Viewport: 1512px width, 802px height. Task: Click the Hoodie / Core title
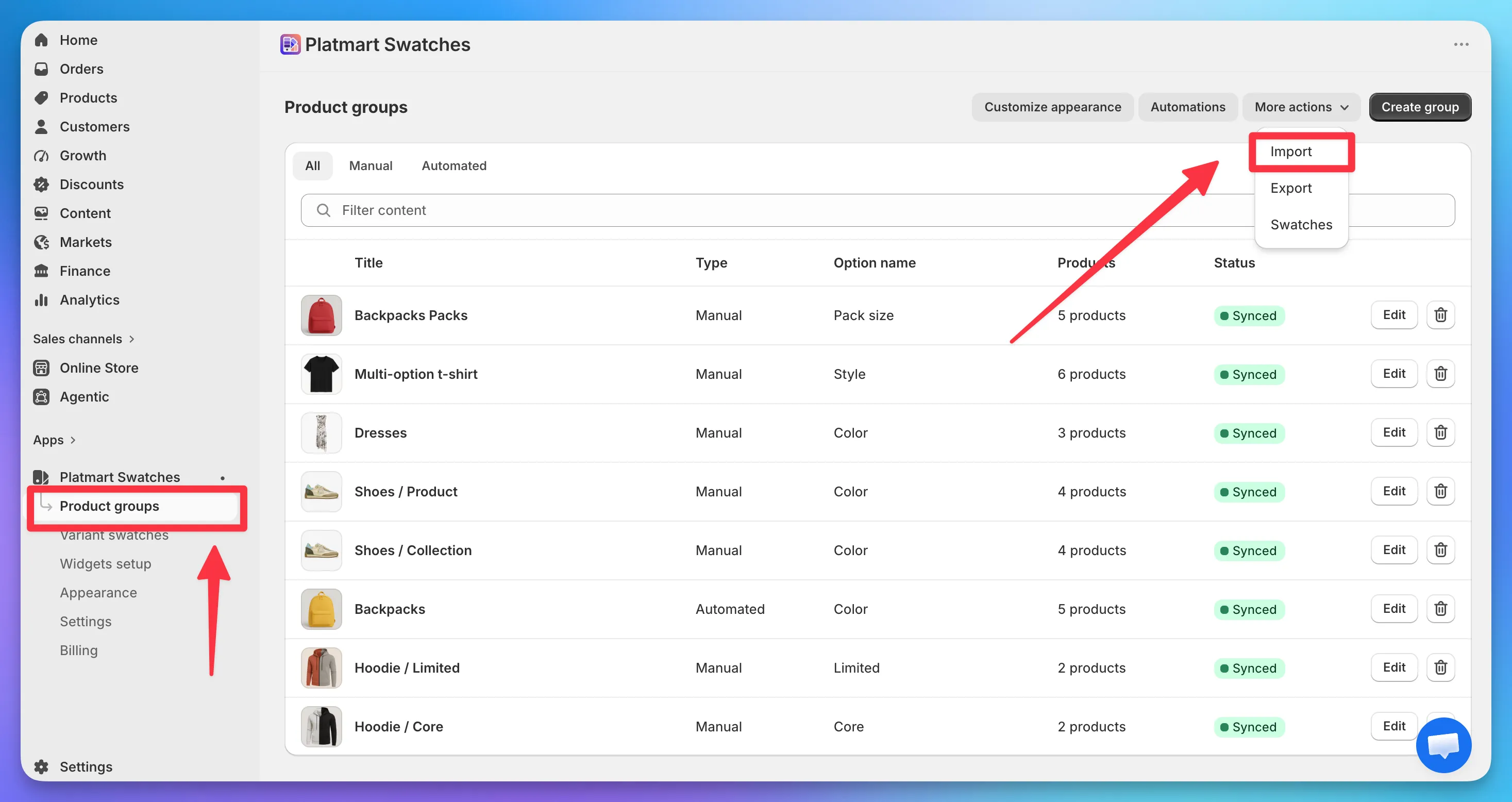point(398,726)
